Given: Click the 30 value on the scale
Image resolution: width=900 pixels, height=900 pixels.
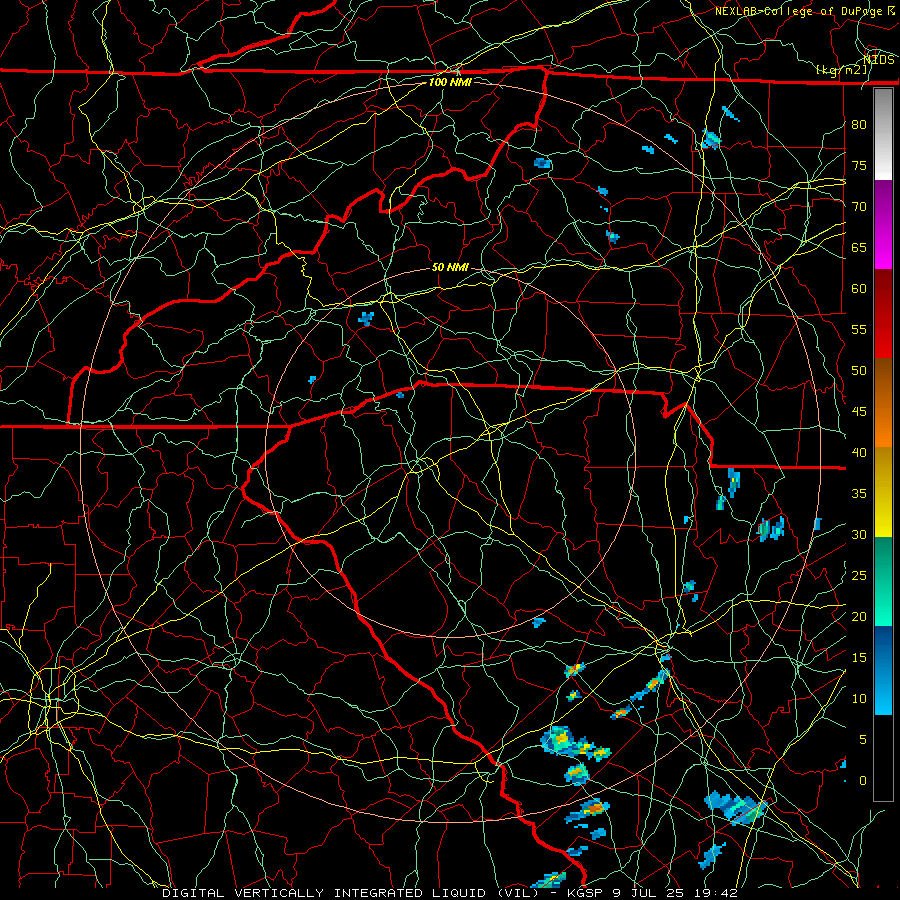Looking at the screenshot, I should pos(859,534).
